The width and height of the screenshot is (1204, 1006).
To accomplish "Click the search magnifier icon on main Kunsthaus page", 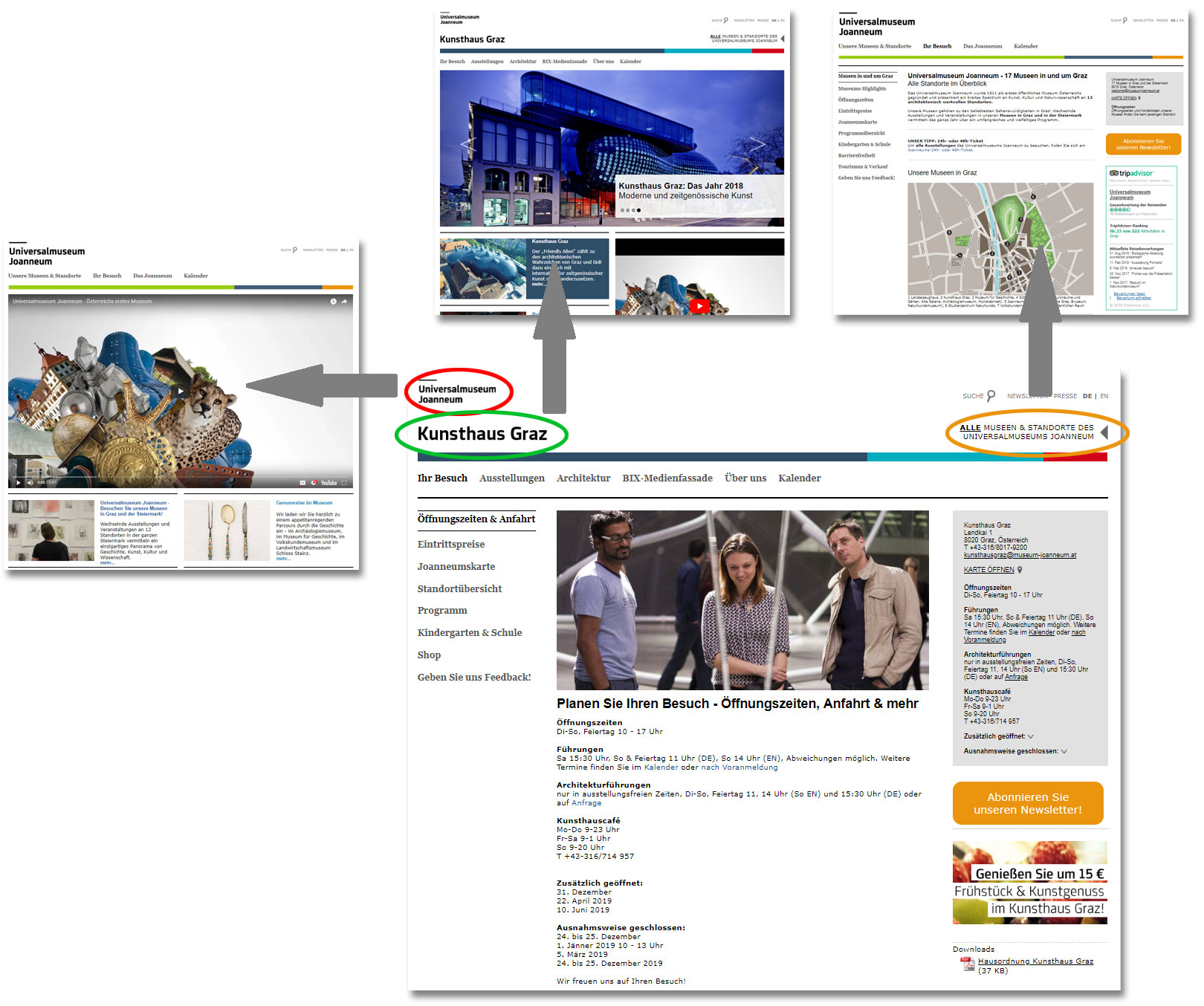I will pyautogui.click(x=991, y=395).
